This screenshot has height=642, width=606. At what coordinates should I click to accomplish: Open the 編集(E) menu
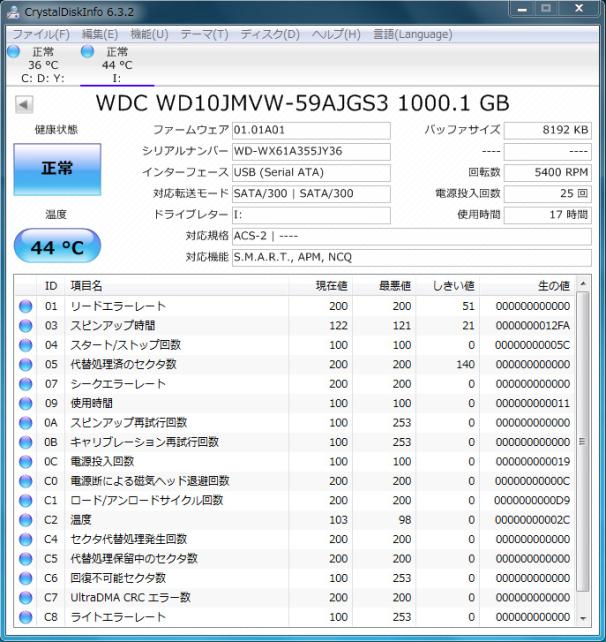(100, 34)
